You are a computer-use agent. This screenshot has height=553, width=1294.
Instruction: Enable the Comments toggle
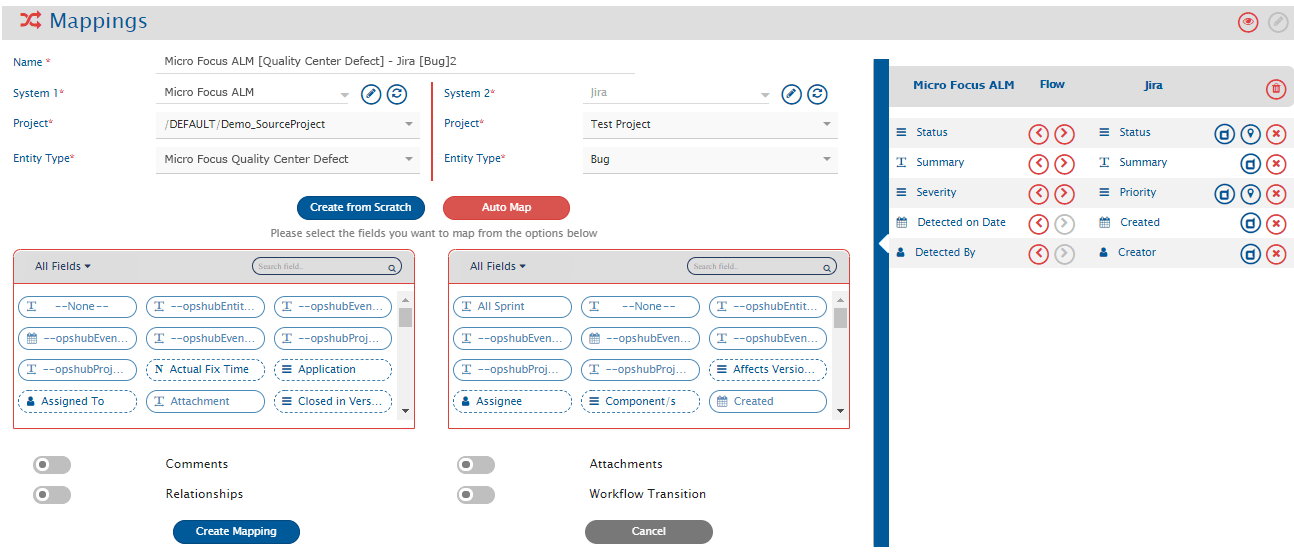pos(52,465)
